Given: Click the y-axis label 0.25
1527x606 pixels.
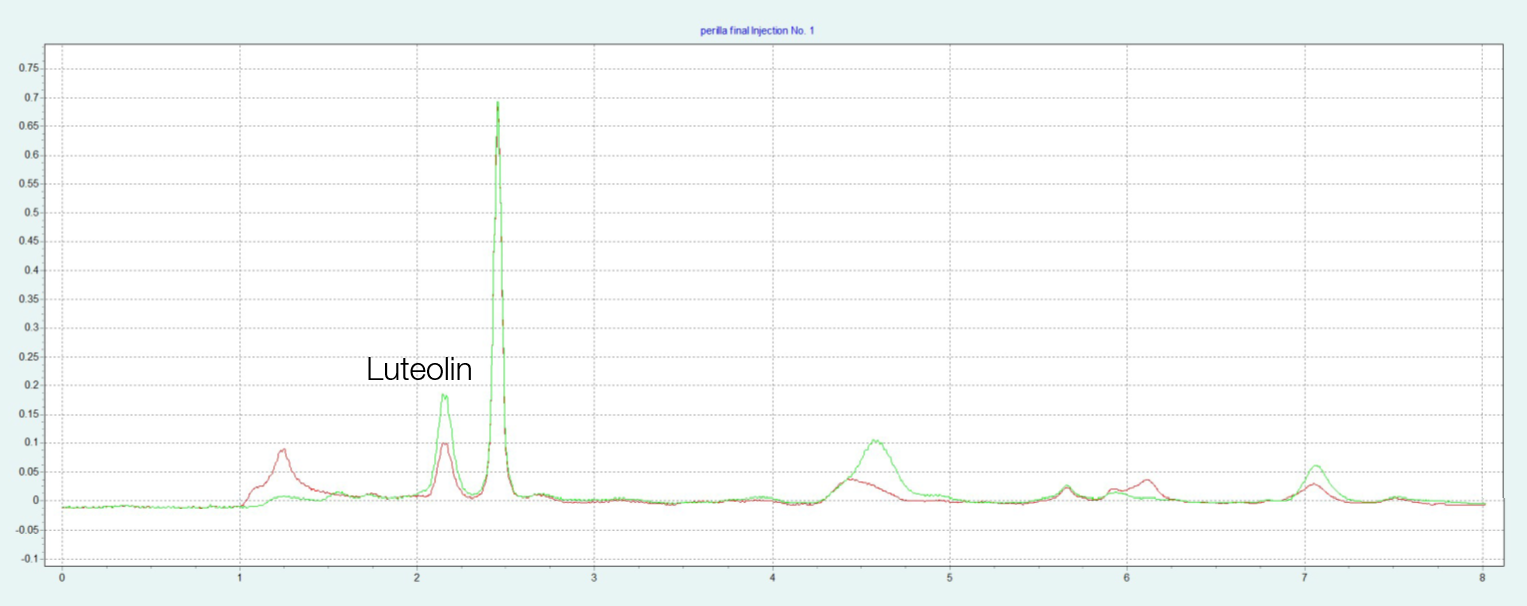Looking at the screenshot, I should point(27,357).
